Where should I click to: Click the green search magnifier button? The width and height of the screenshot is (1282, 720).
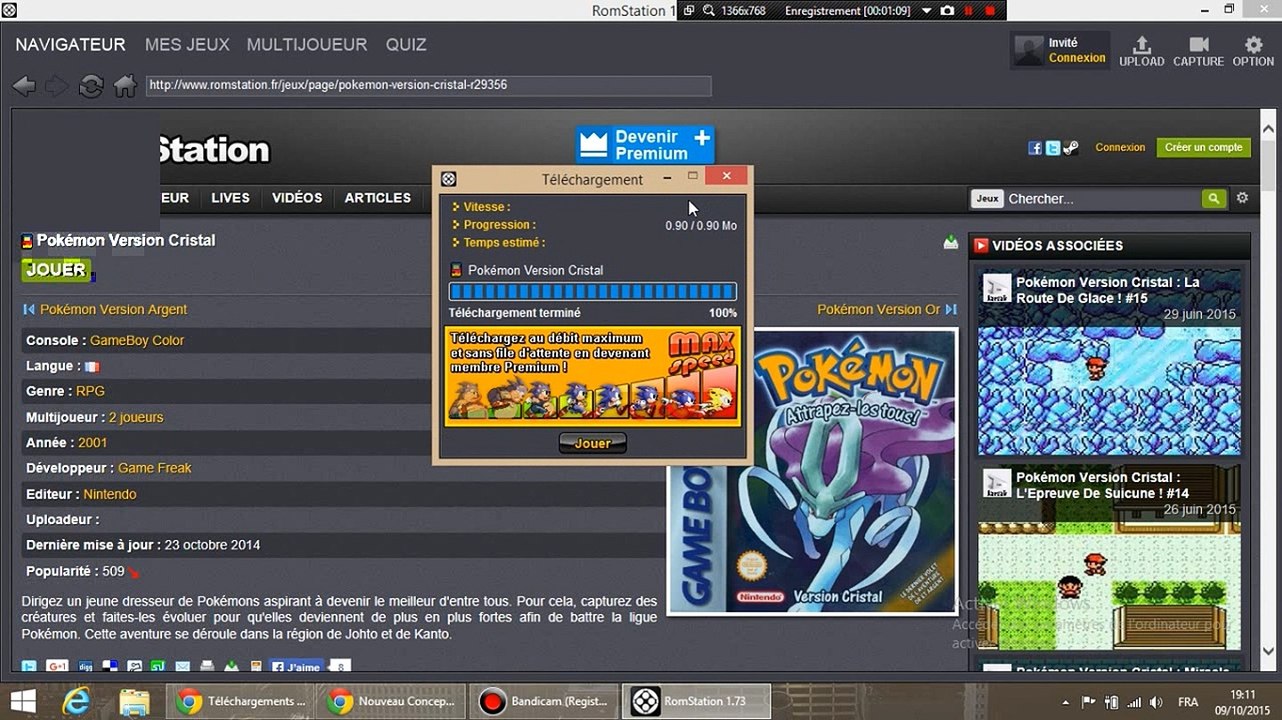(x=1214, y=198)
